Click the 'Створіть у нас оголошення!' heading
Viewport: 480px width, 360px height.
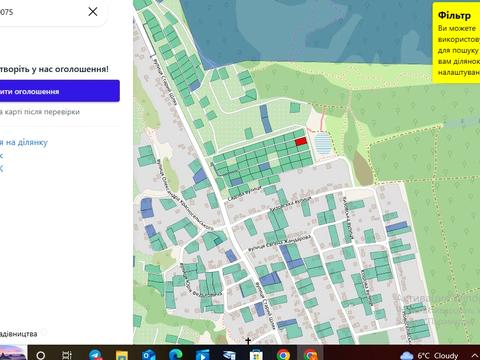(54, 69)
